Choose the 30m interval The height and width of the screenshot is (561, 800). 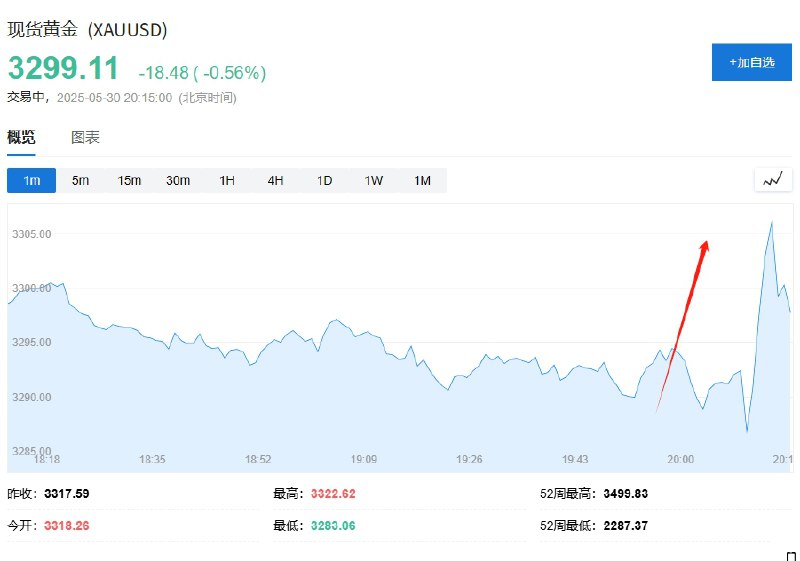pos(178,181)
